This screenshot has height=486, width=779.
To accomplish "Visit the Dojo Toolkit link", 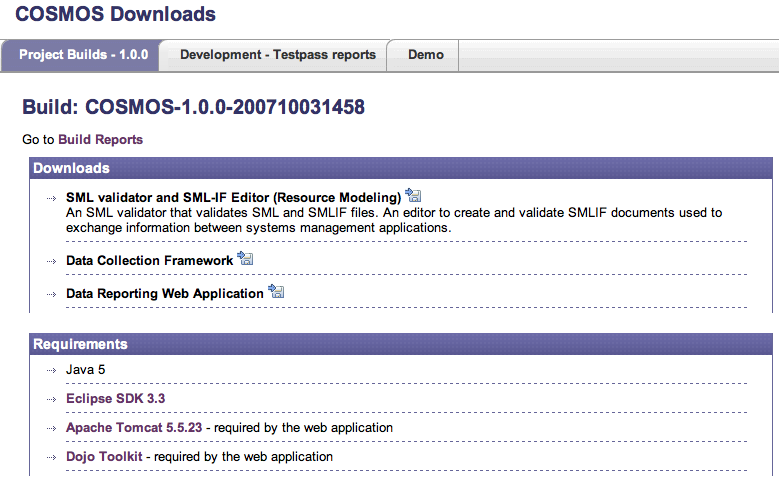I will click(104, 456).
